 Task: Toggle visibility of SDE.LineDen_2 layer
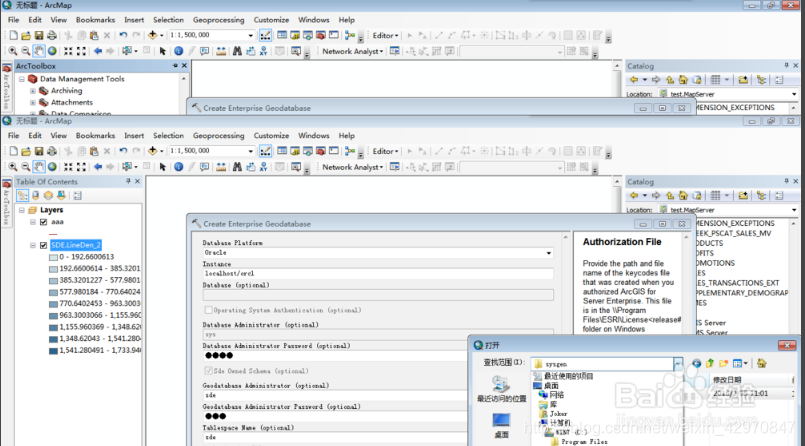(44, 245)
